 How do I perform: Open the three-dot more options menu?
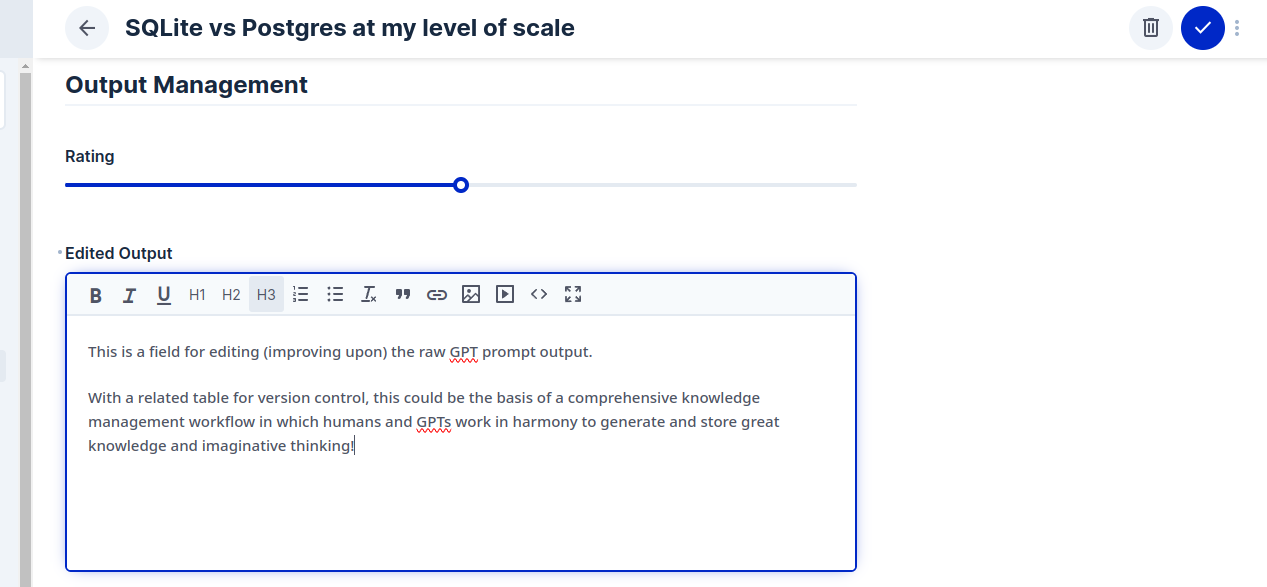(x=1237, y=28)
